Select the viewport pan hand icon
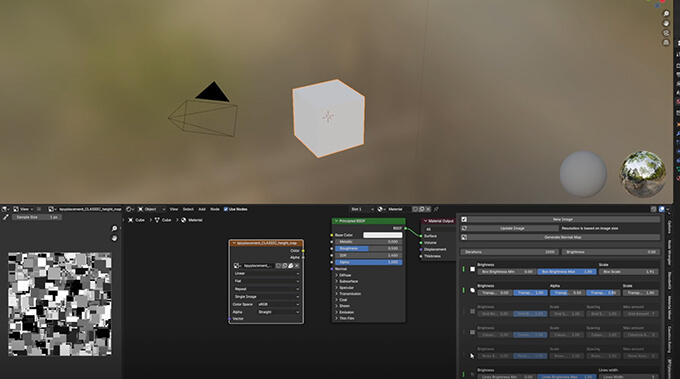 point(666,23)
